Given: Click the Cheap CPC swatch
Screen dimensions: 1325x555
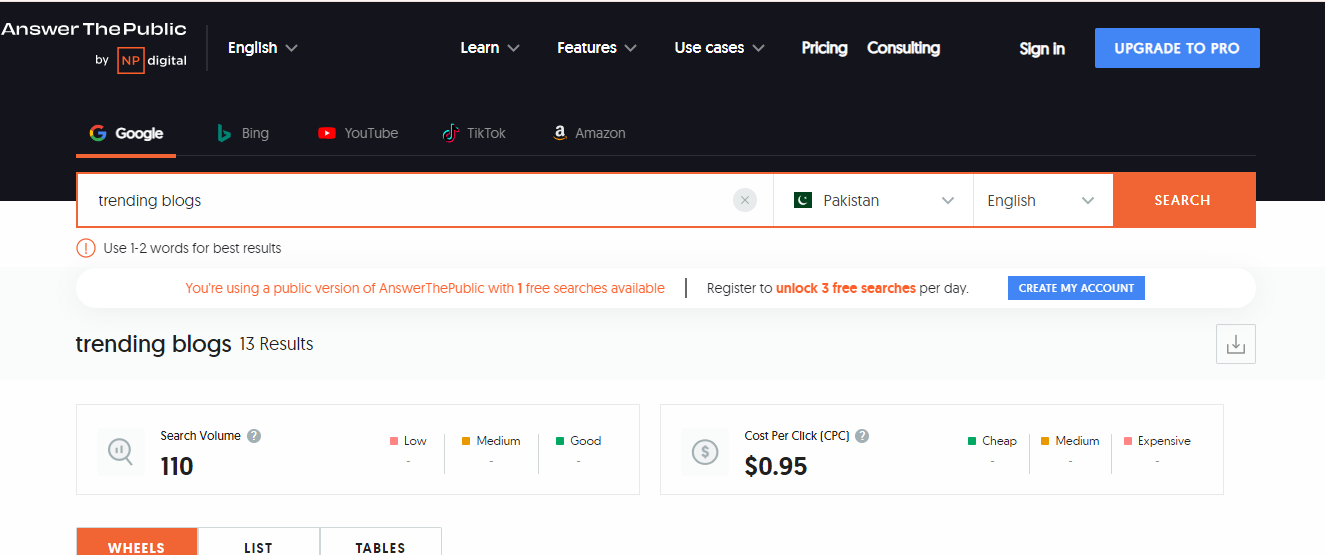Looking at the screenshot, I should (x=972, y=441).
